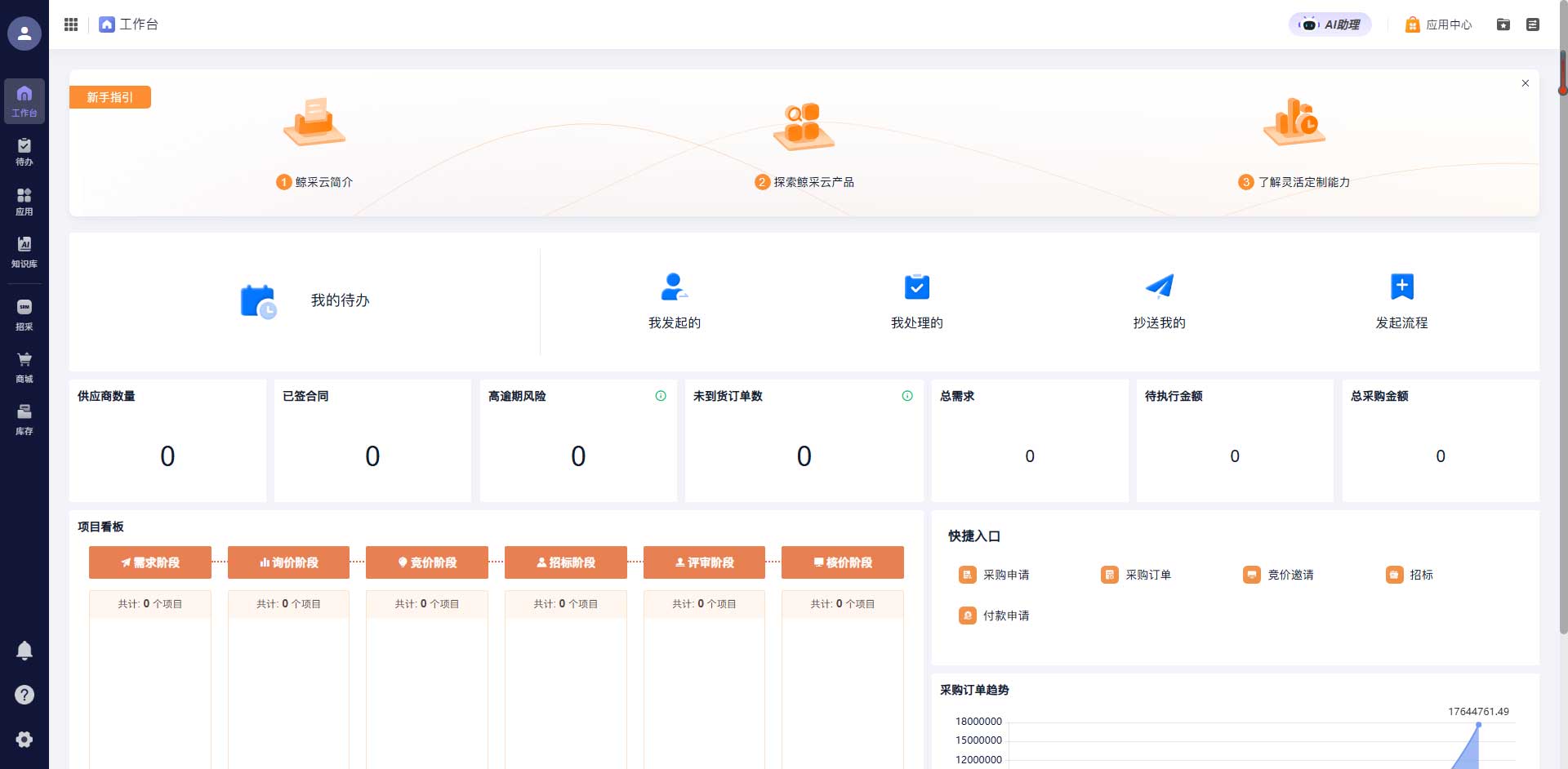Click the notification bell icon
This screenshot has width=1568, height=769.
[x=24, y=651]
